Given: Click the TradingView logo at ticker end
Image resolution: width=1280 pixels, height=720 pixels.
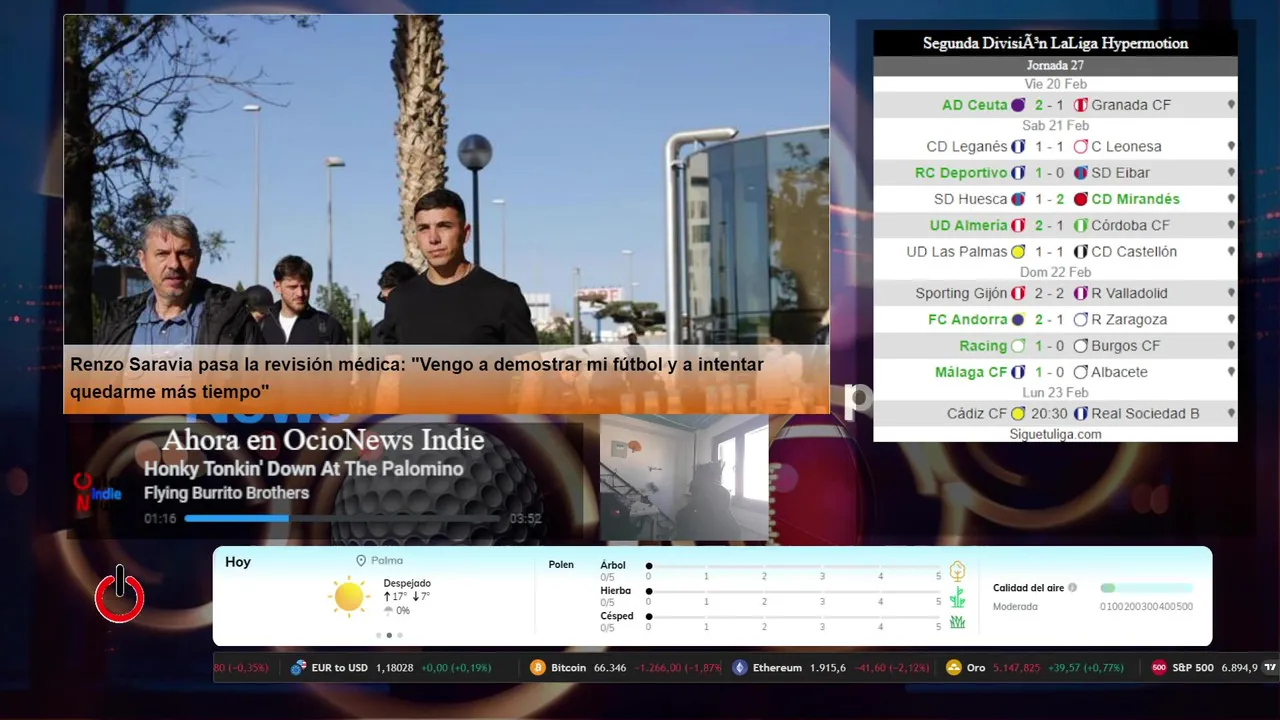Looking at the screenshot, I should 1270,667.
